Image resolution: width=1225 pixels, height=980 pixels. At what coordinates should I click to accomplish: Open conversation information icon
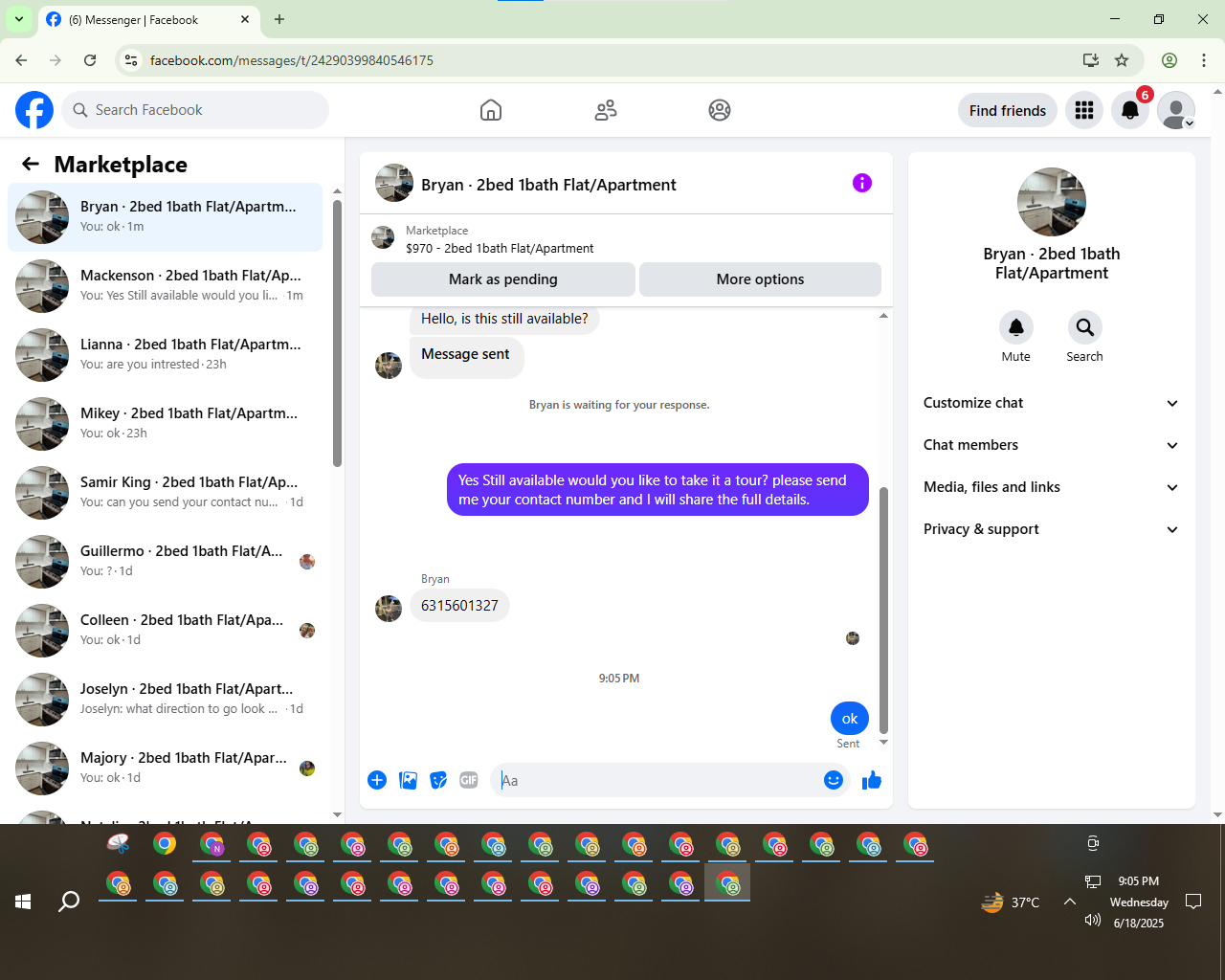coord(862,183)
